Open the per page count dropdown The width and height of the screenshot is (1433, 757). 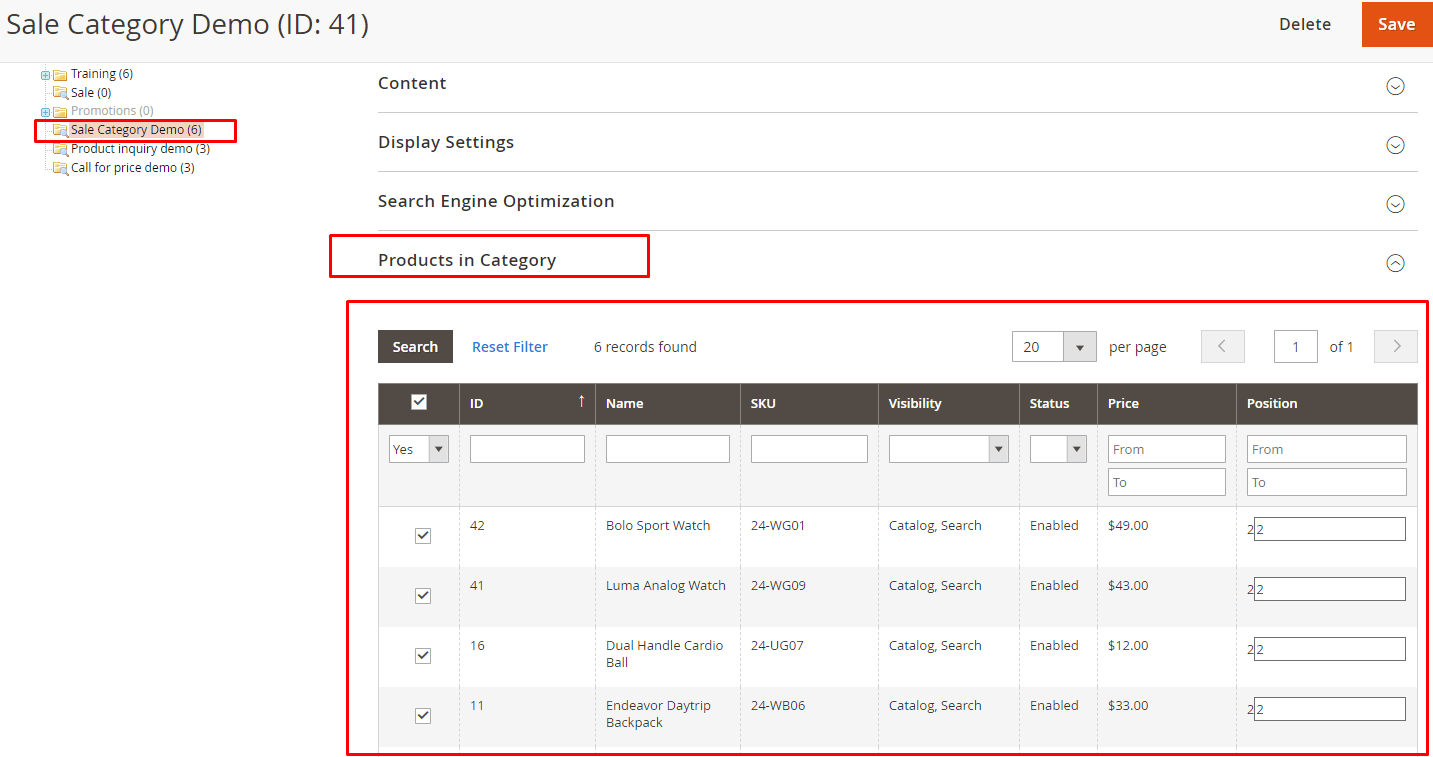[x=1079, y=347]
